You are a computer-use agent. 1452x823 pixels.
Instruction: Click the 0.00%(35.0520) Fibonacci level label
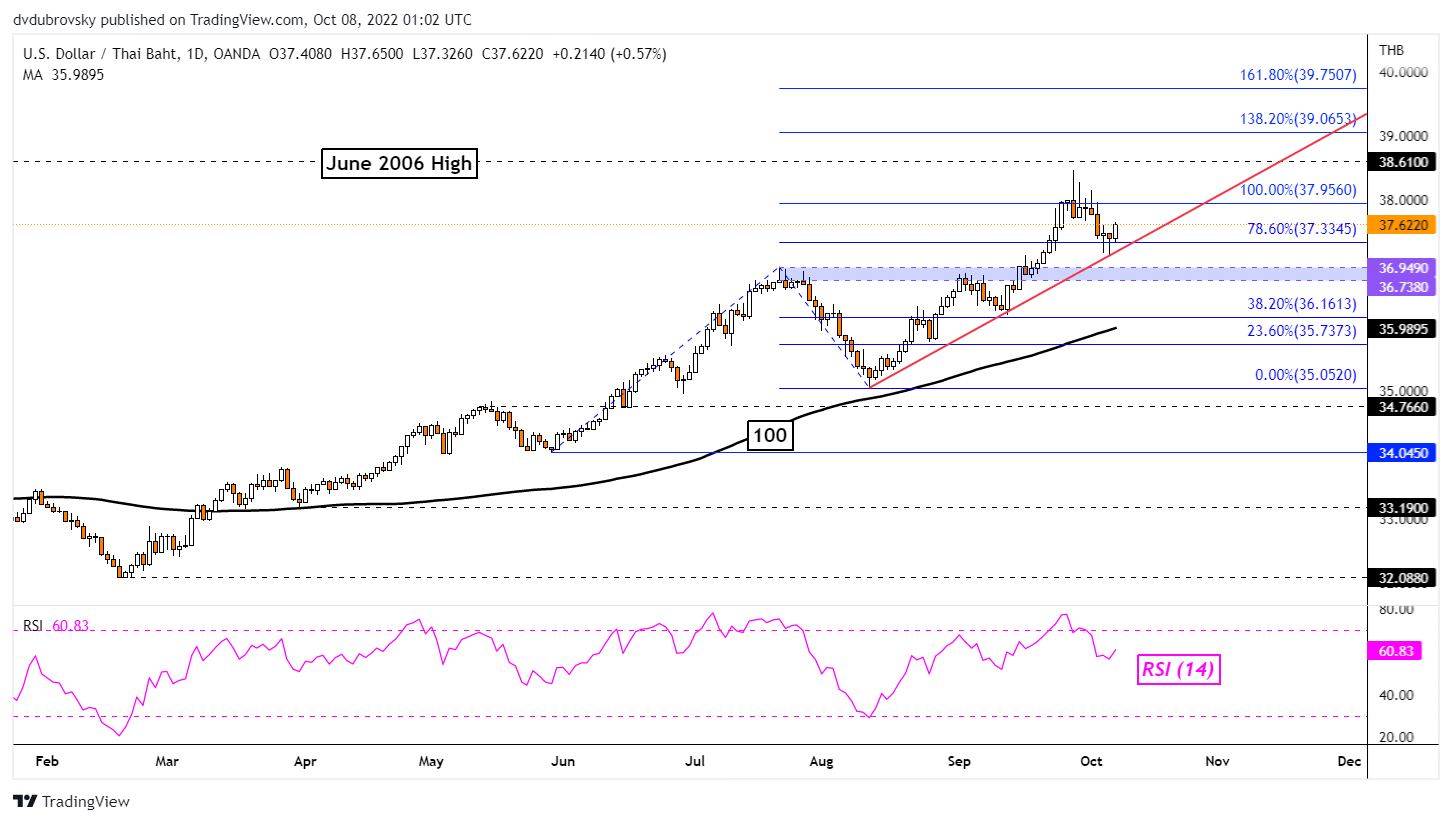1306,374
